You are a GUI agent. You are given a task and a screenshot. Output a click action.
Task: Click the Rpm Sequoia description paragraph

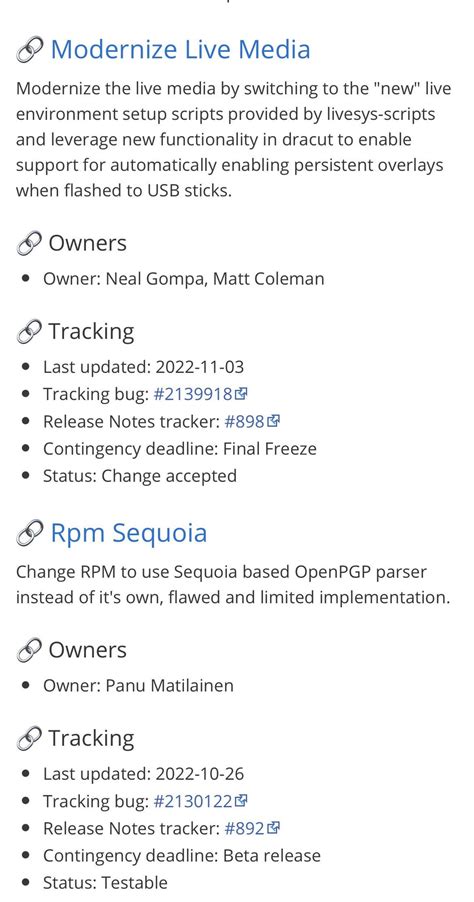[232, 584]
